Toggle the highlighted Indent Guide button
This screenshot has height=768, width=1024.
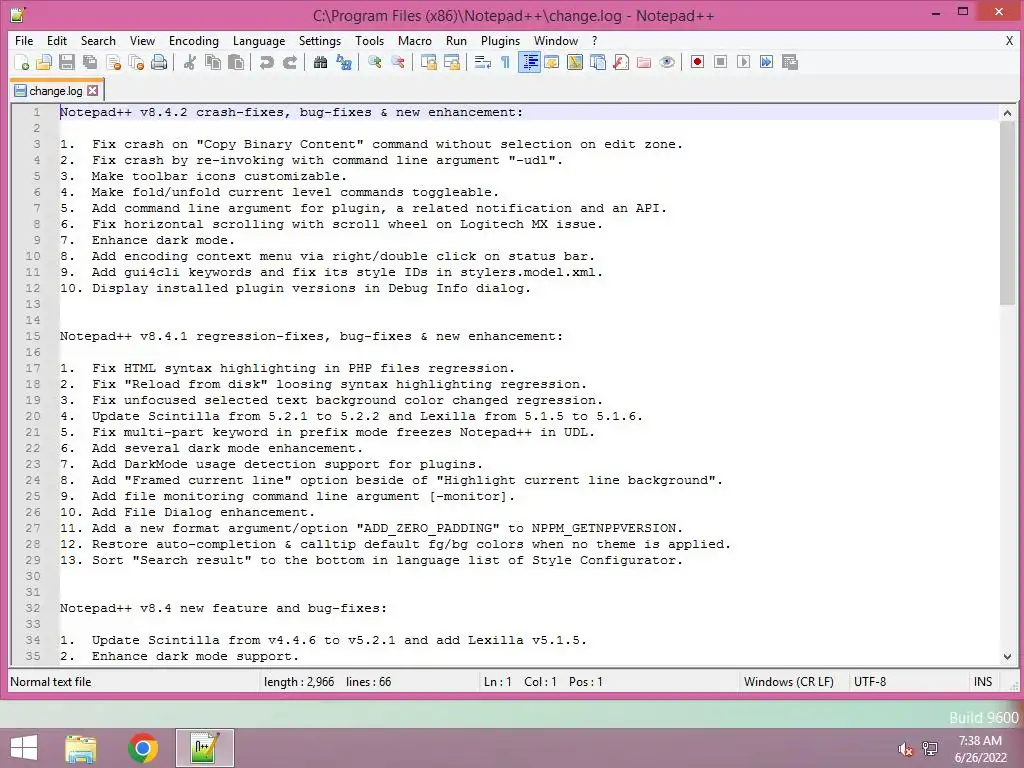point(529,63)
